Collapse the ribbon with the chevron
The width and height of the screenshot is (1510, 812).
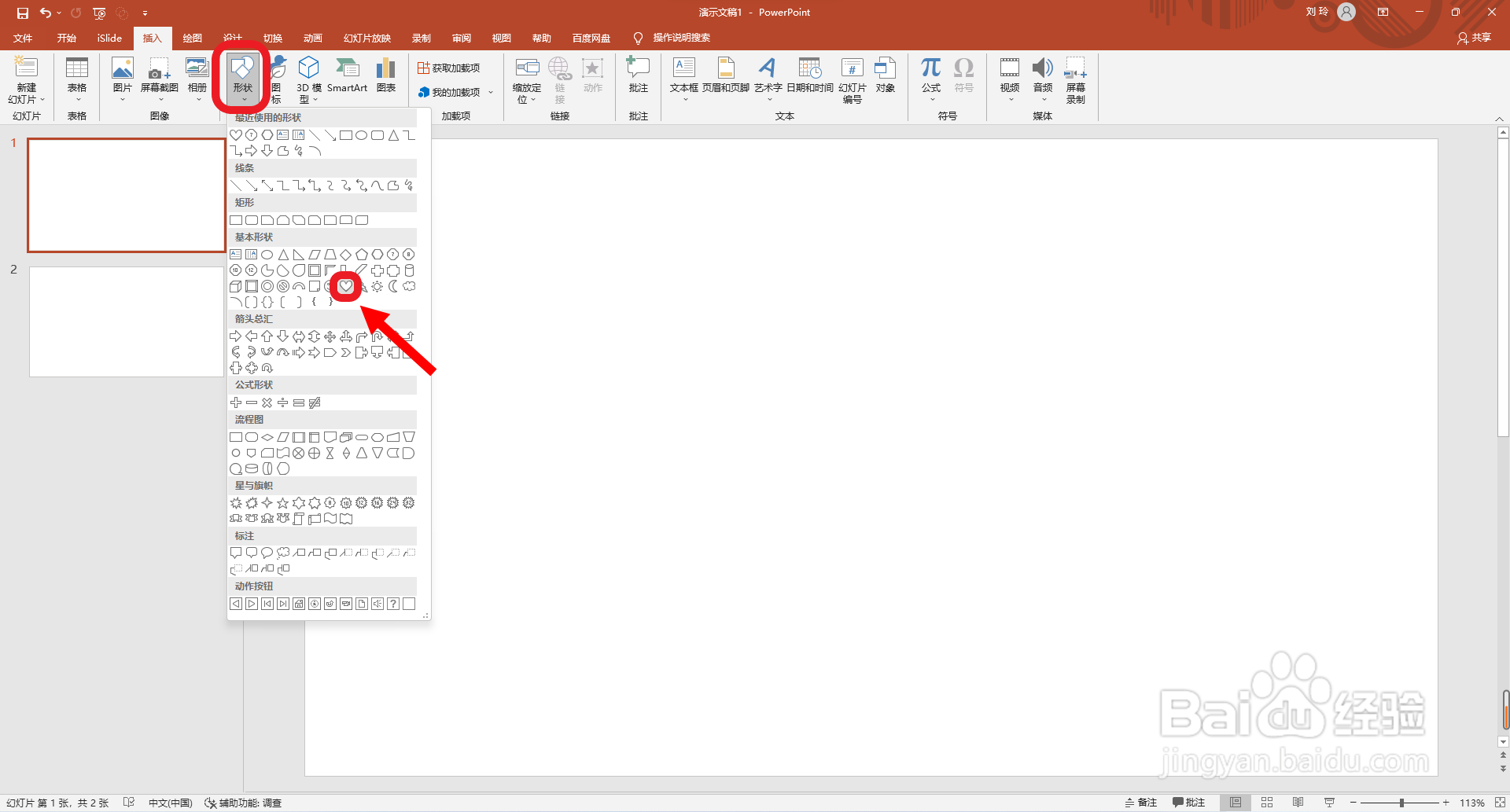(1499, 119)
